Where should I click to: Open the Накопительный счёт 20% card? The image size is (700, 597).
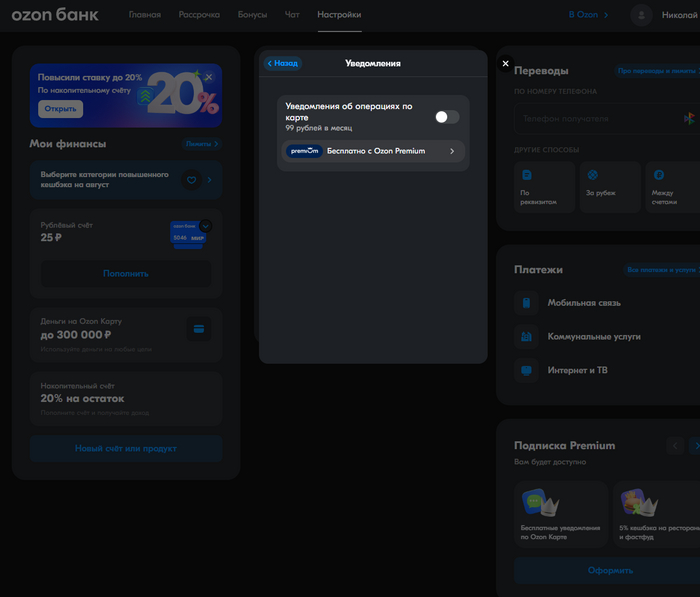[x=126, y=399]
